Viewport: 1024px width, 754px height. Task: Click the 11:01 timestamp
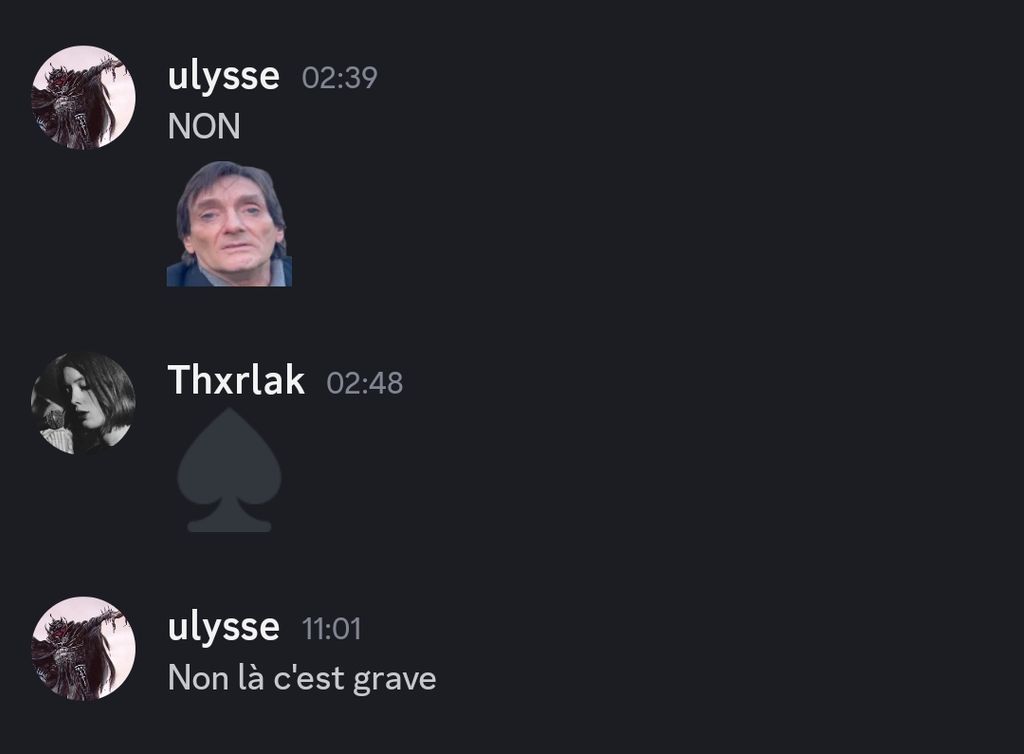tap(331, 629)
